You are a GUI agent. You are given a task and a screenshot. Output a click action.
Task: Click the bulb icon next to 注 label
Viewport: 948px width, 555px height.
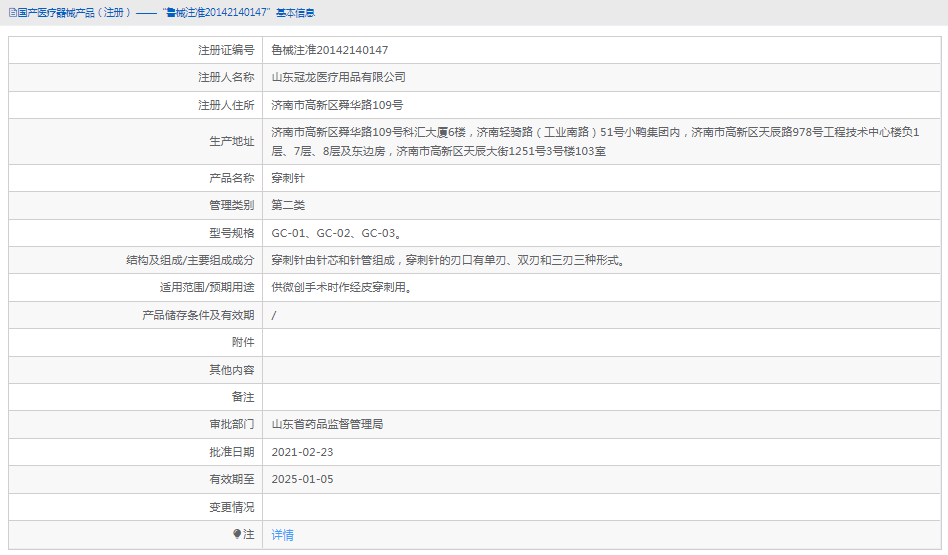237,534
